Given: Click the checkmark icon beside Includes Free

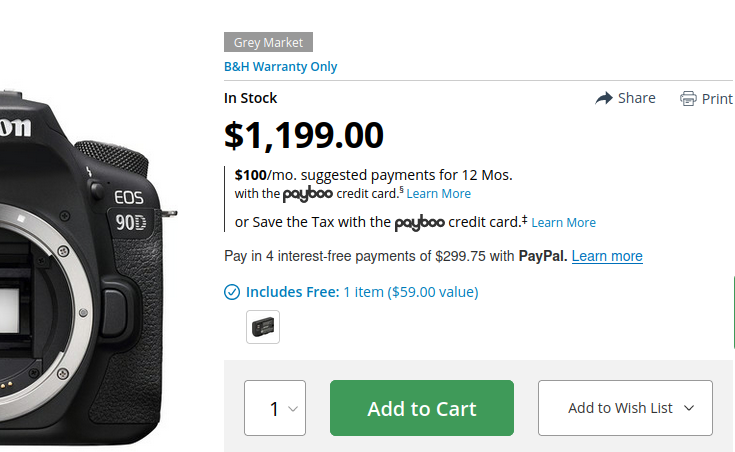Looking at the screenshot, I should 232,292.
